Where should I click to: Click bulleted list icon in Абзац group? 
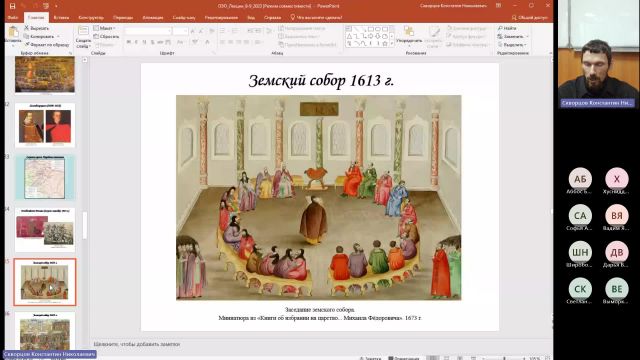pyautogui.click(x=223, y=31)
